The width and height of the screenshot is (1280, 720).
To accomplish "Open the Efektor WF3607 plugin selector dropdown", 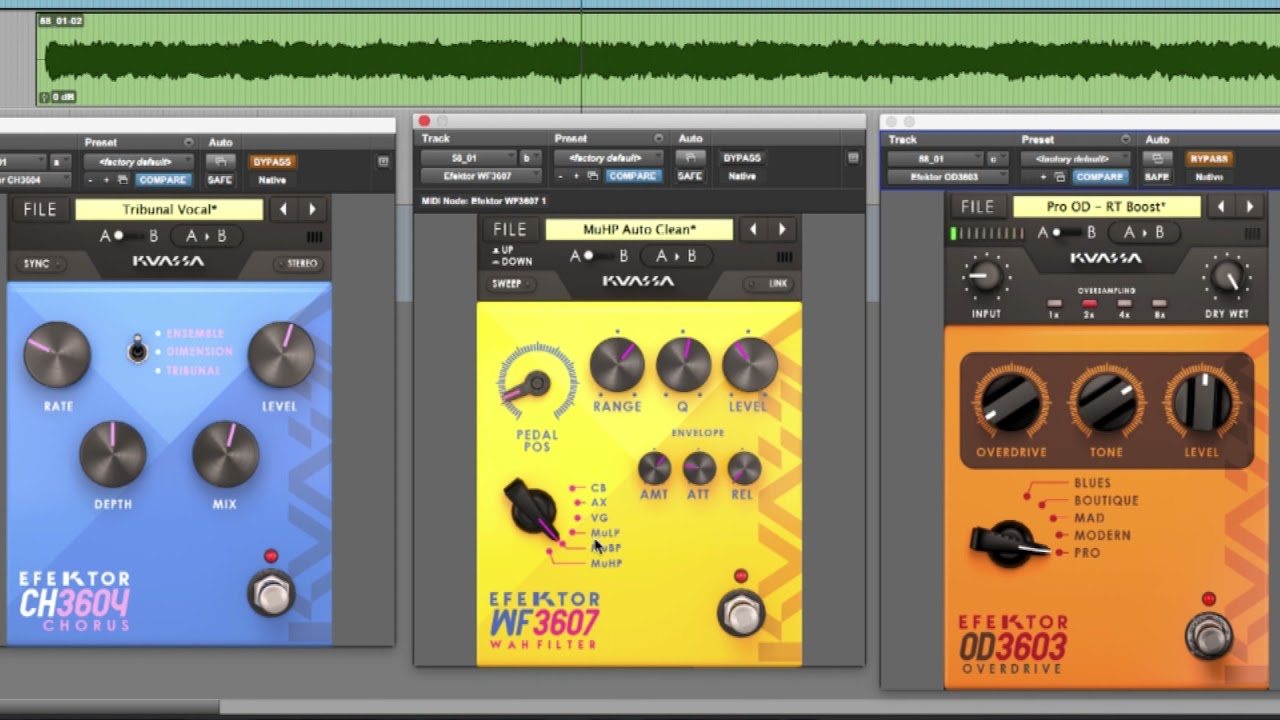I will (x=481, y=176).
